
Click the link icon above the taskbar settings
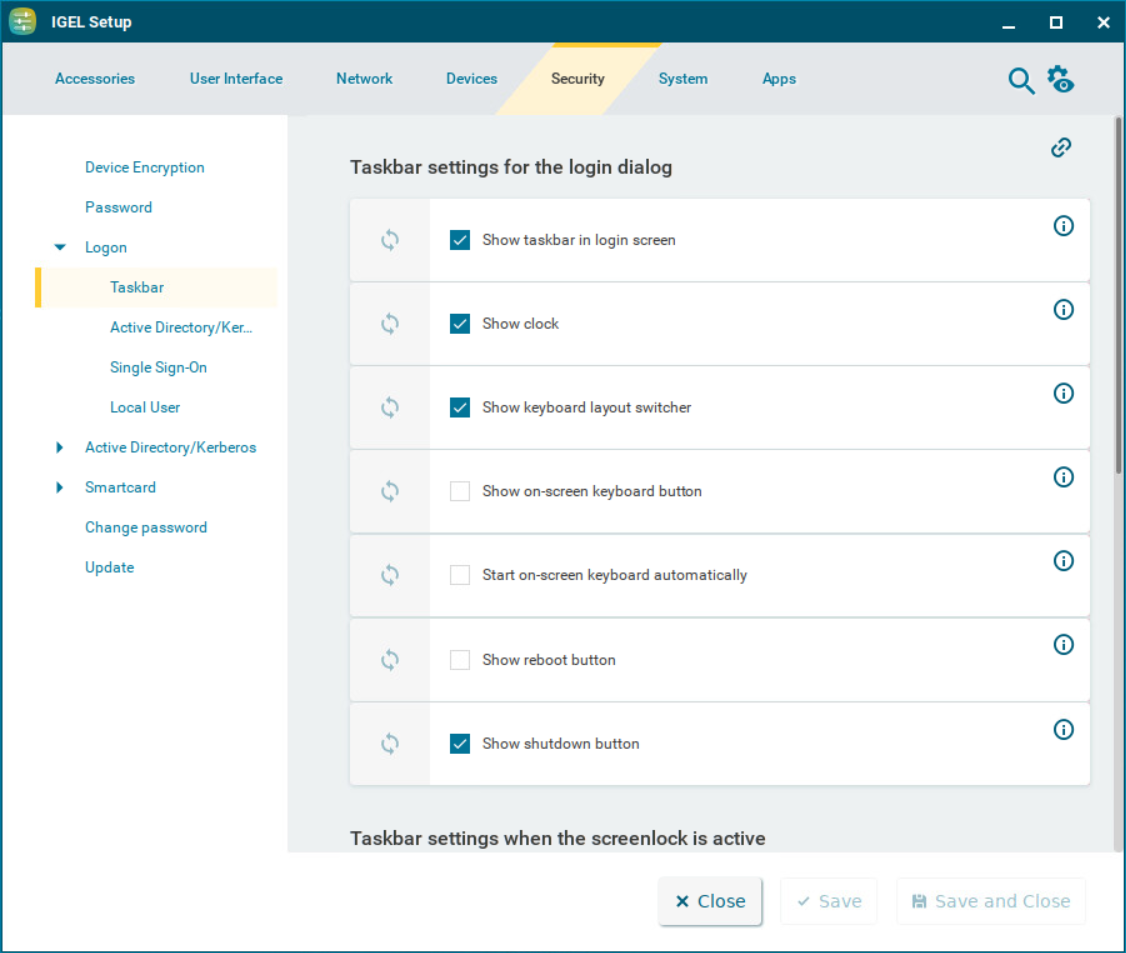[x=1061, y=148]
